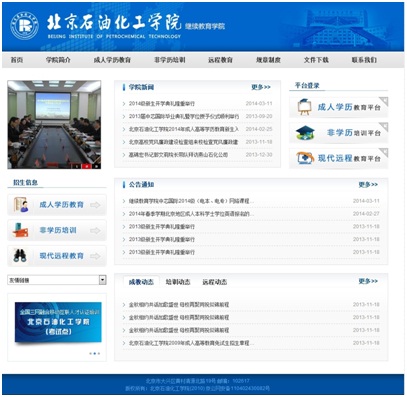Click the student book icon beside 成人学历教育
407x397 pixels.
click(21, 205)
